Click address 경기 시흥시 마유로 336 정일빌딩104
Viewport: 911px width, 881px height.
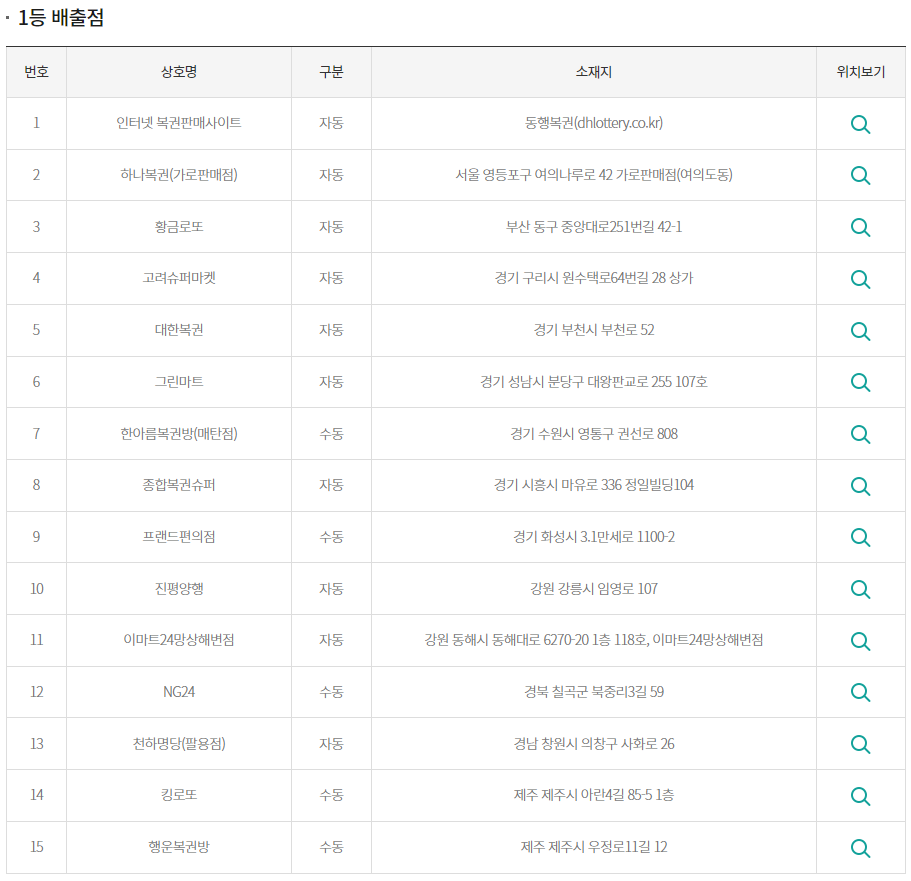[594, 484]
